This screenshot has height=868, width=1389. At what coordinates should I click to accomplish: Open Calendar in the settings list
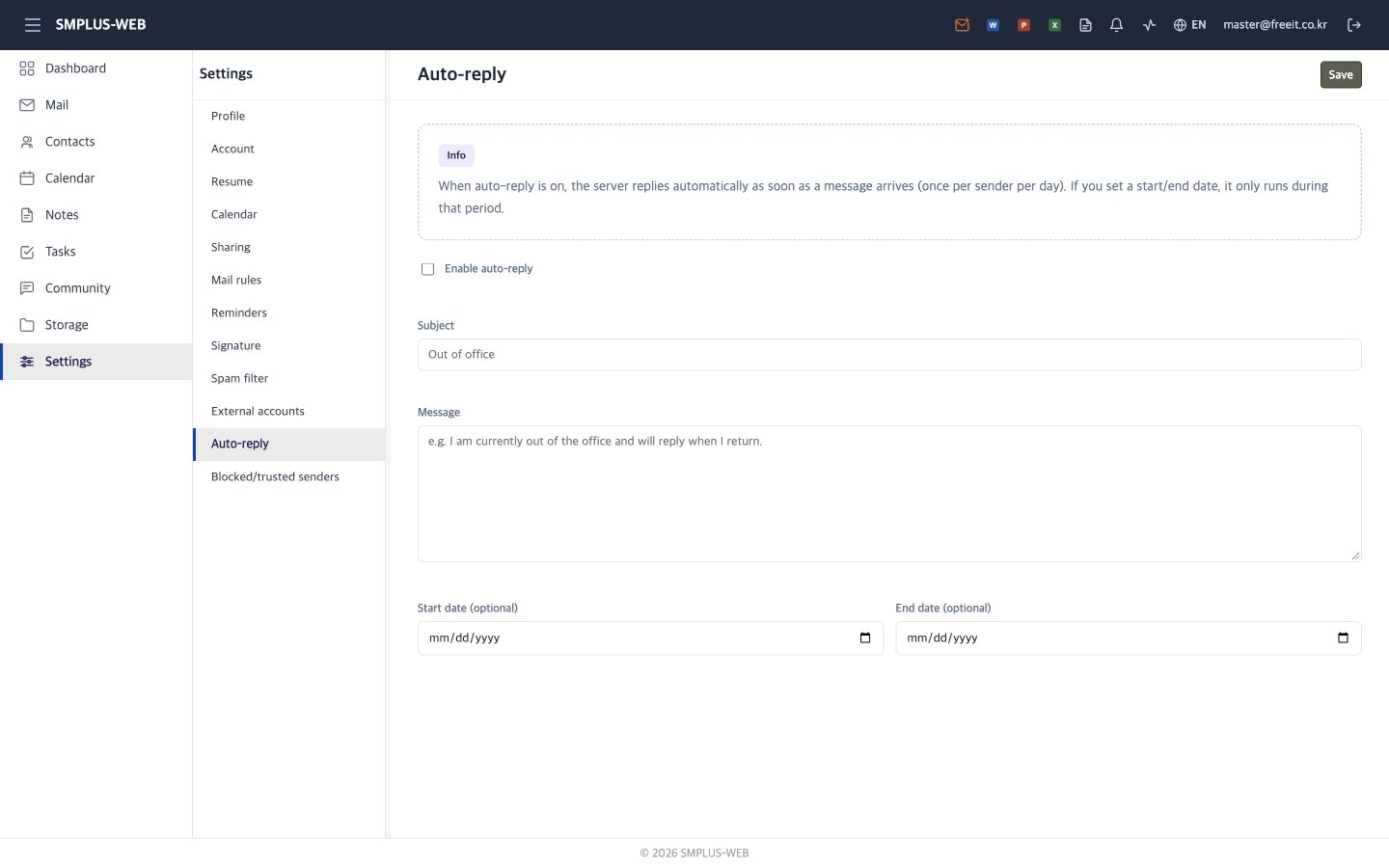(x=288, y=214)
